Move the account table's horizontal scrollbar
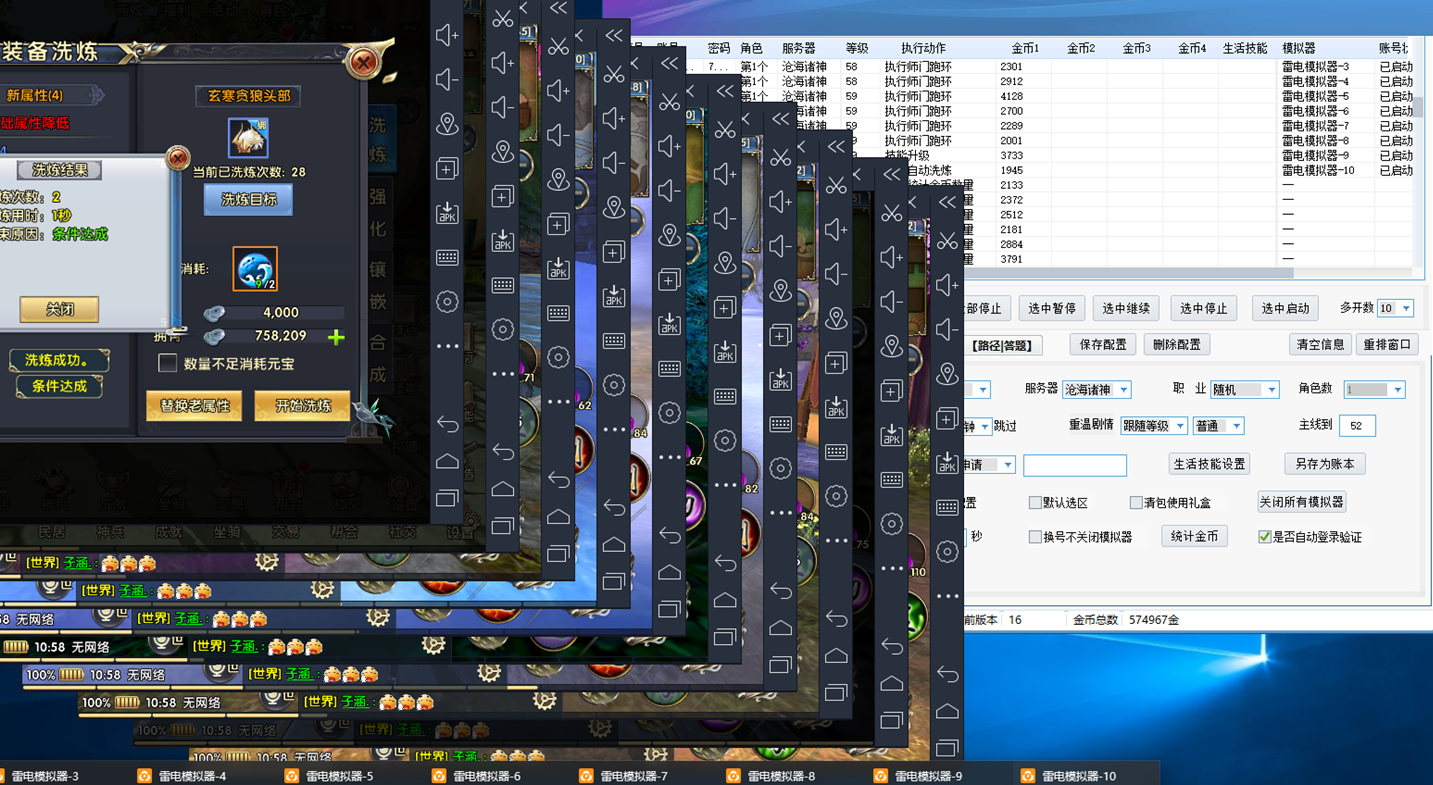This screenshot has height=785, width=1433. coord(1125,273)
